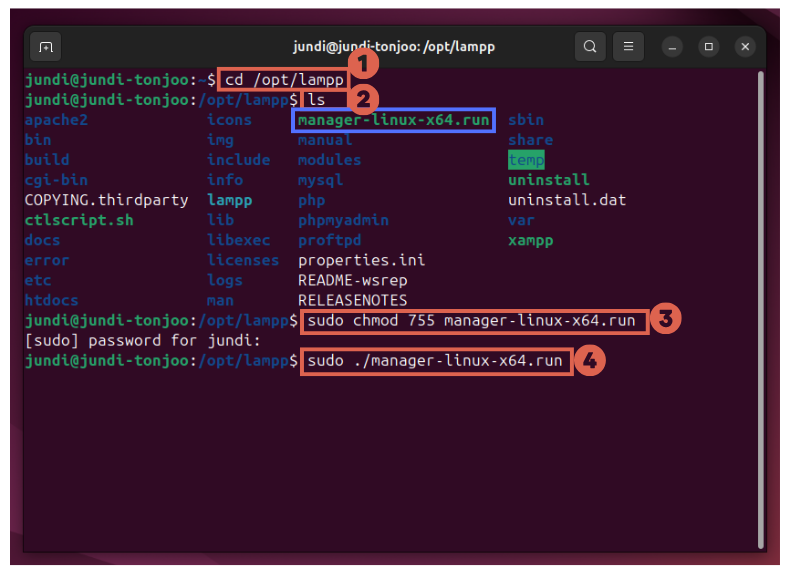
Task: Click the red step 3 badge
Action: [665, 320]
